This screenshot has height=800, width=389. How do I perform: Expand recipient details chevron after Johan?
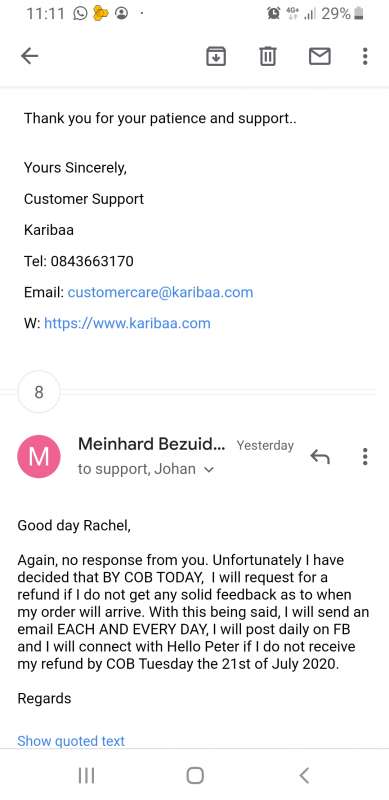[208, 470]
